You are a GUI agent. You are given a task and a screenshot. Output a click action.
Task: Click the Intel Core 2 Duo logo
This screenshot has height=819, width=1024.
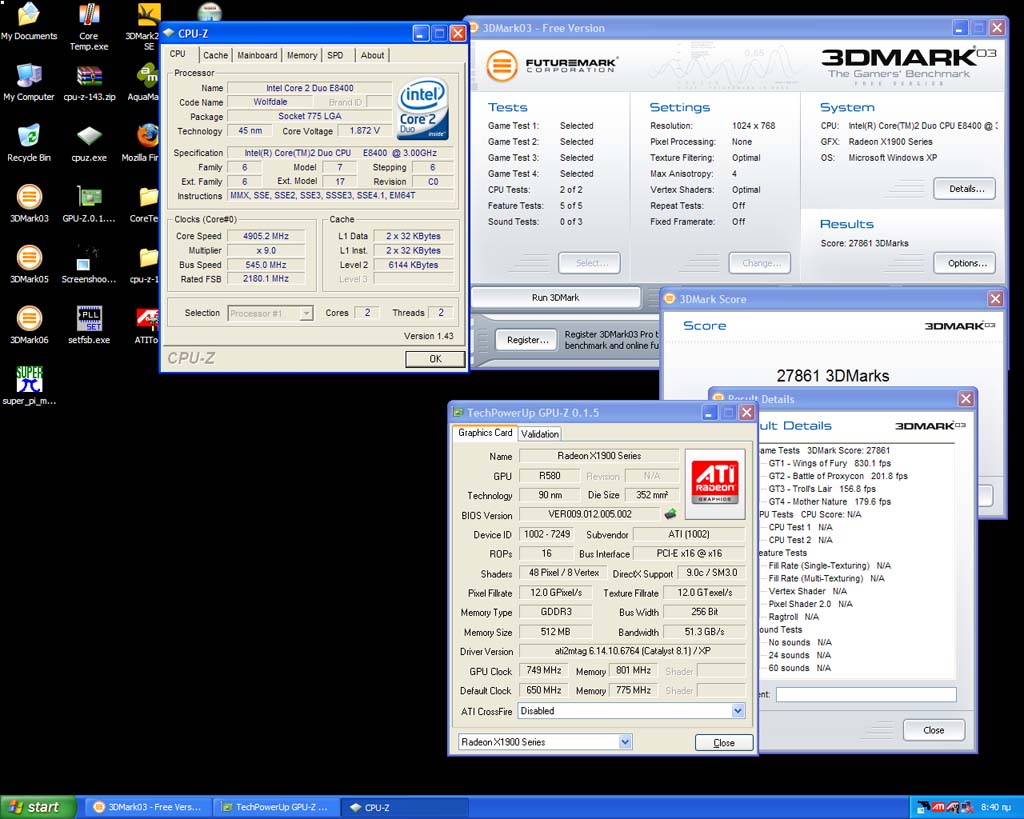pyautogui.click(x=423, y=108)
